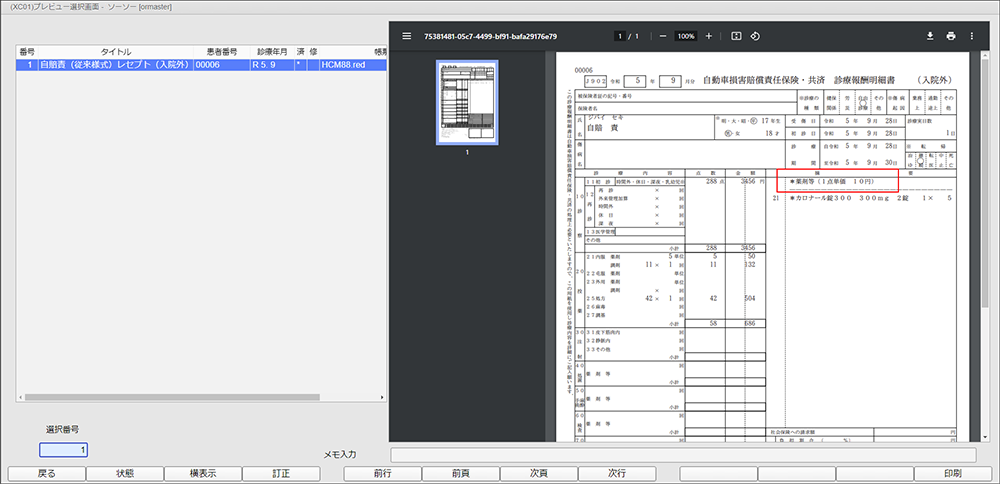Click the メモ入力 text field
The height and width of the screenshot is (484, 1000).
(685, 455)
